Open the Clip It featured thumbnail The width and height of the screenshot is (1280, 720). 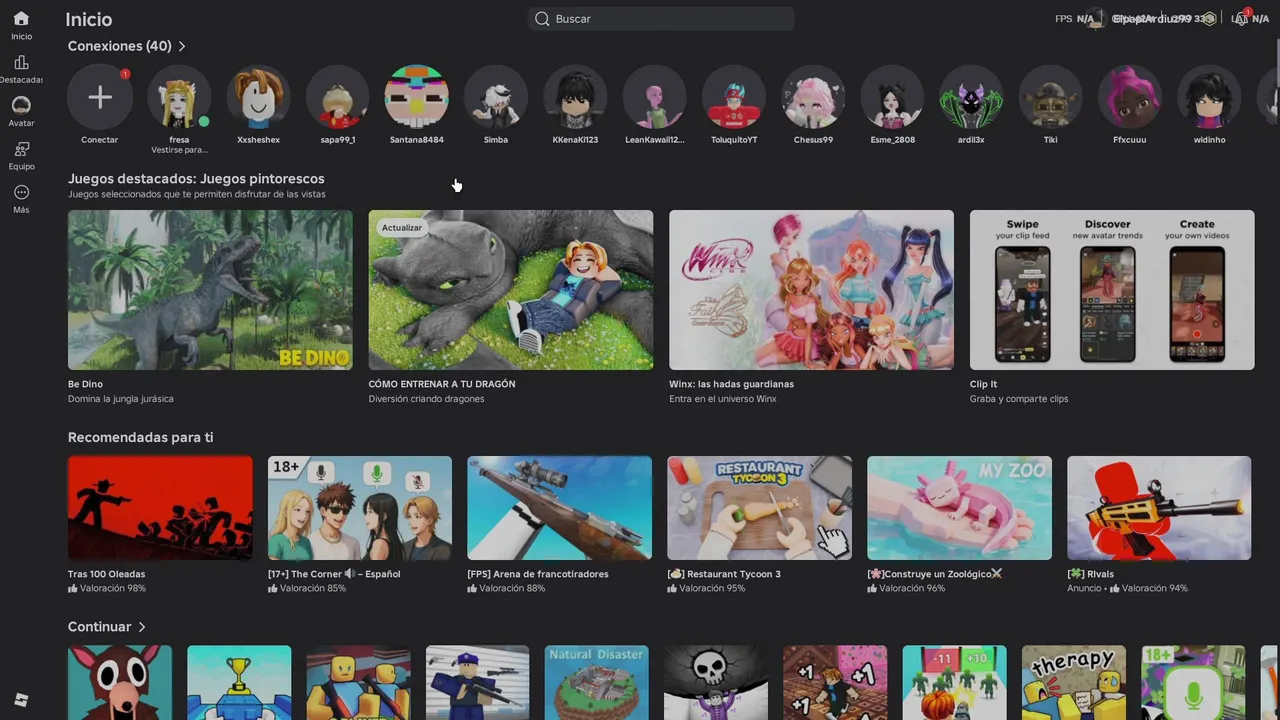1112,290
